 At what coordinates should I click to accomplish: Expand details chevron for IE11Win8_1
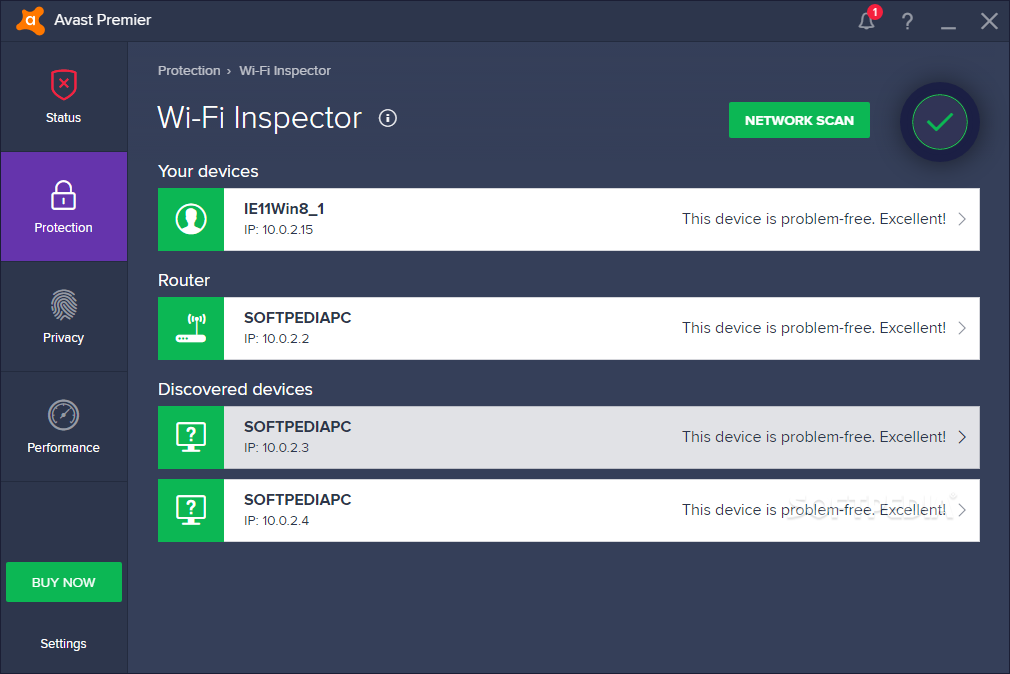(x=962, y=219)
